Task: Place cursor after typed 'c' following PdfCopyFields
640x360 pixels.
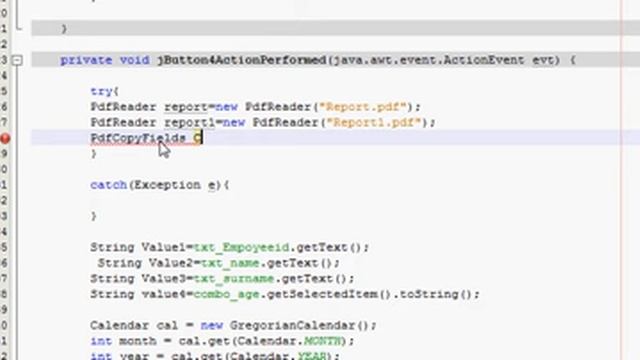Action: click(202, 138)
